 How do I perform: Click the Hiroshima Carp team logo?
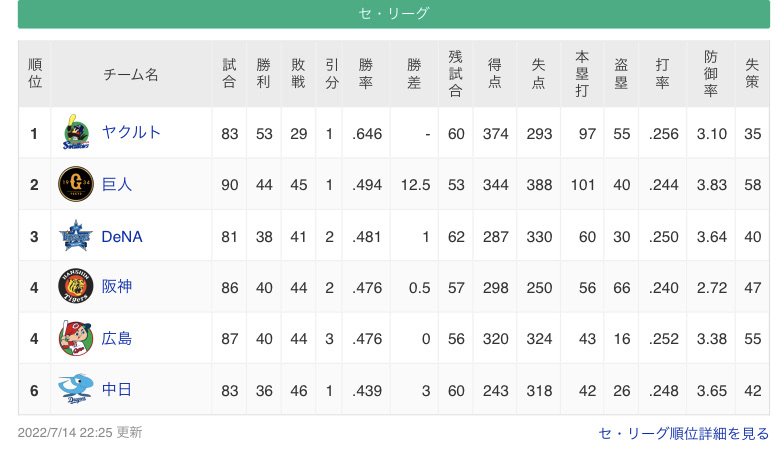[x=76, y=338]
